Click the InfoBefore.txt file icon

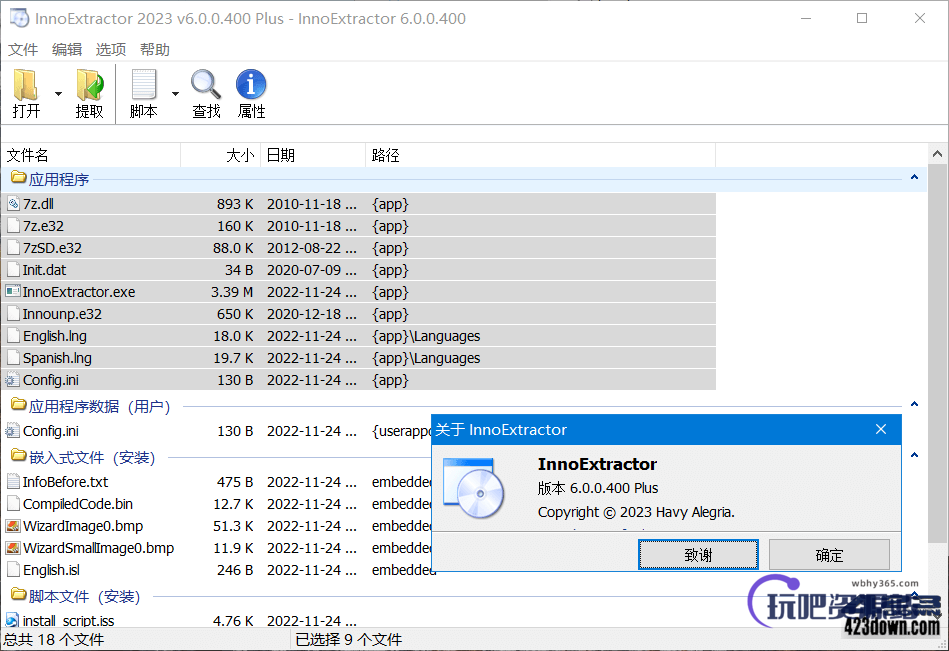coord(13,482)
